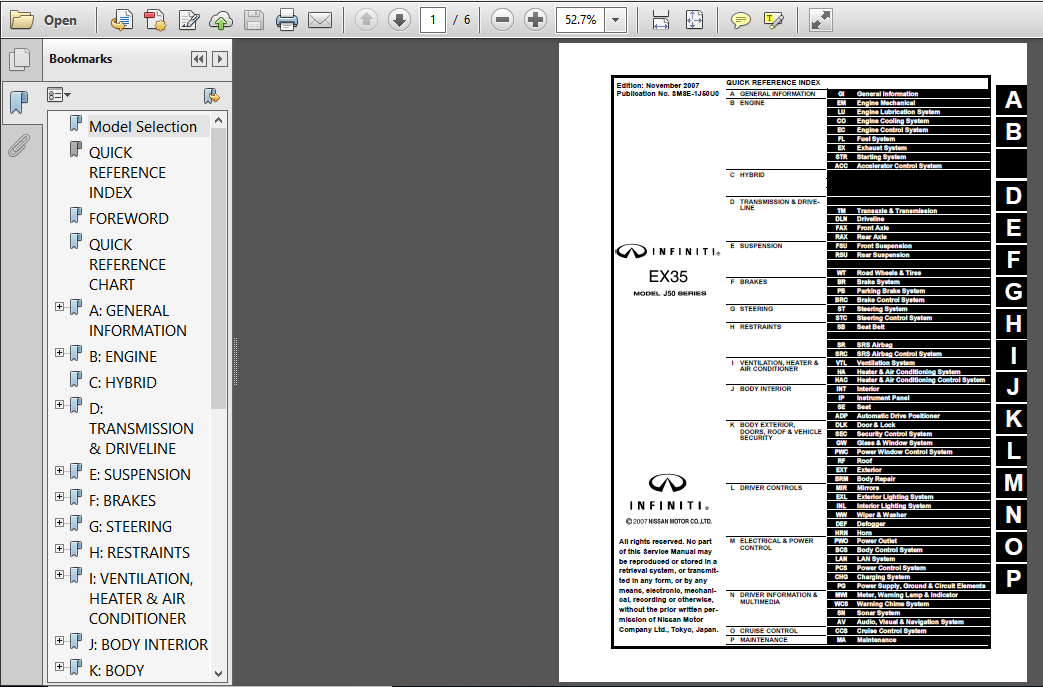Add a sticky note comment icon
The width and height of the screenshot is (1043, 687).
point(740,21)
